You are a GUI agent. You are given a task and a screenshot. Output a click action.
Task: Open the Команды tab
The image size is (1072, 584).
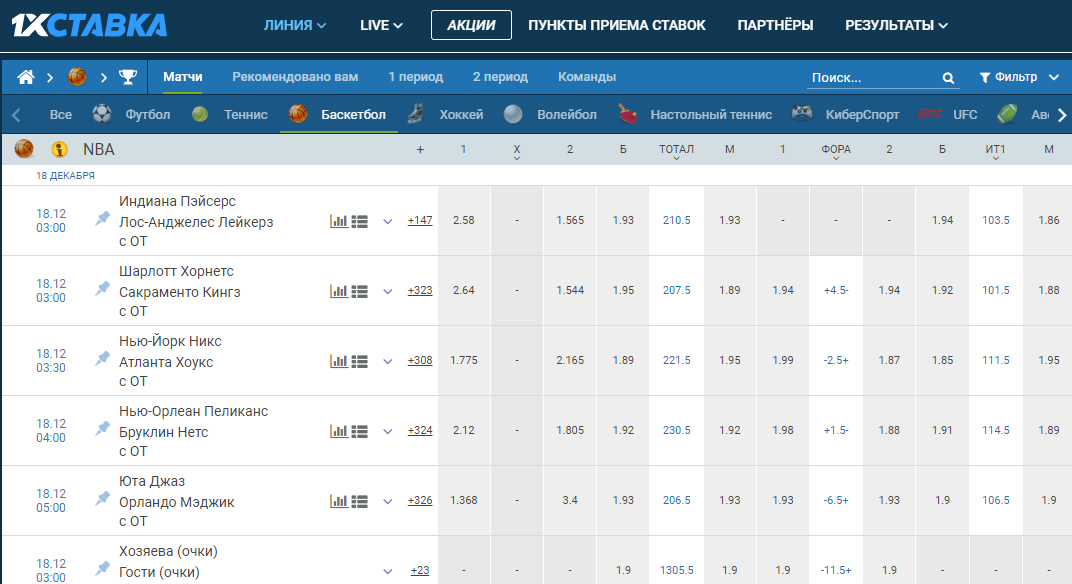(587, 77)
